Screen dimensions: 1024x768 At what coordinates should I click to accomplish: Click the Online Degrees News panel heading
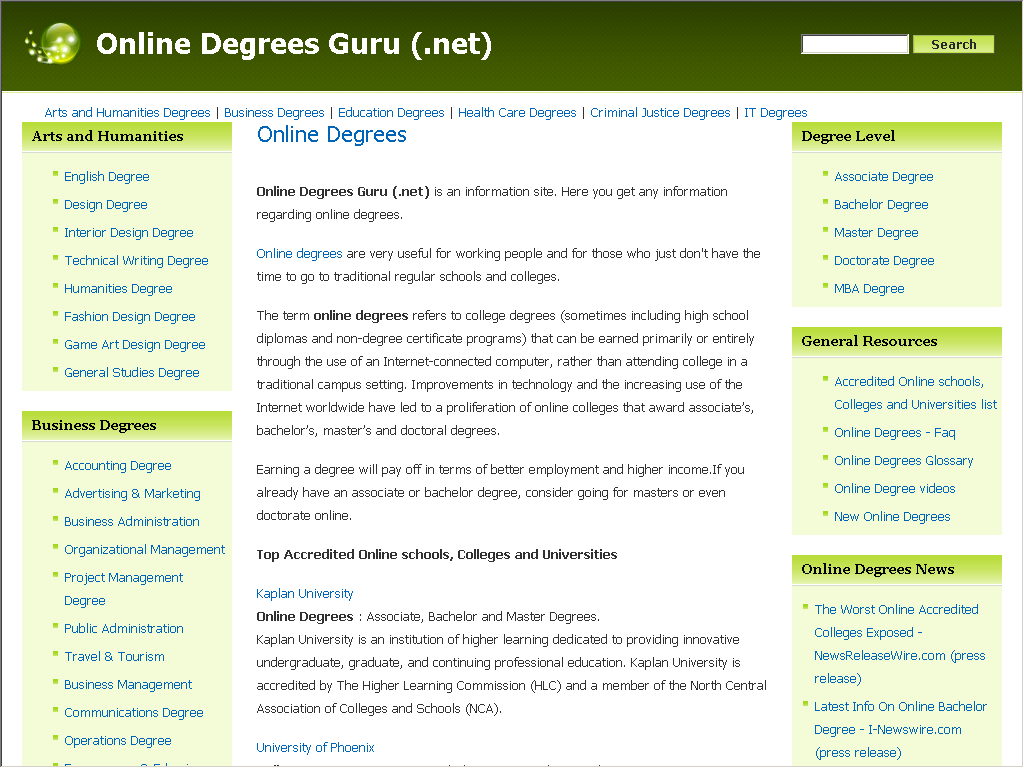coord(878,569)
